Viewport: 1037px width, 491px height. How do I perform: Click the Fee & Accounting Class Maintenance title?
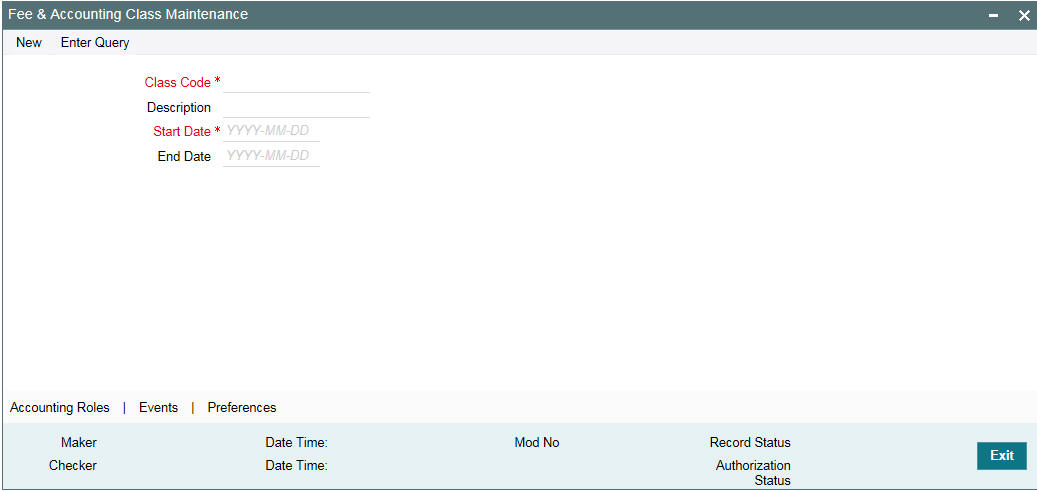click(x=128, y=14)
